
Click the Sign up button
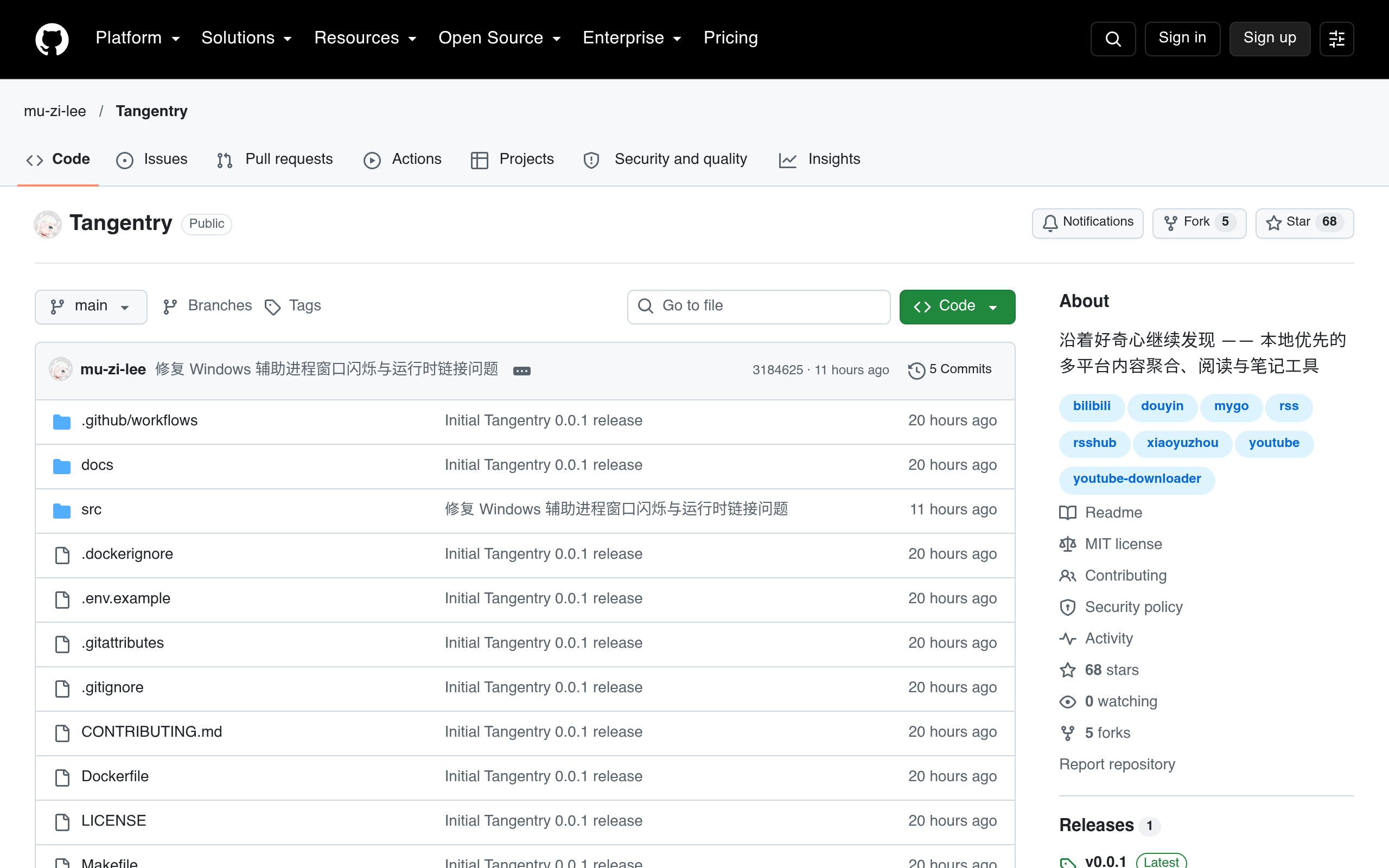1270,39
